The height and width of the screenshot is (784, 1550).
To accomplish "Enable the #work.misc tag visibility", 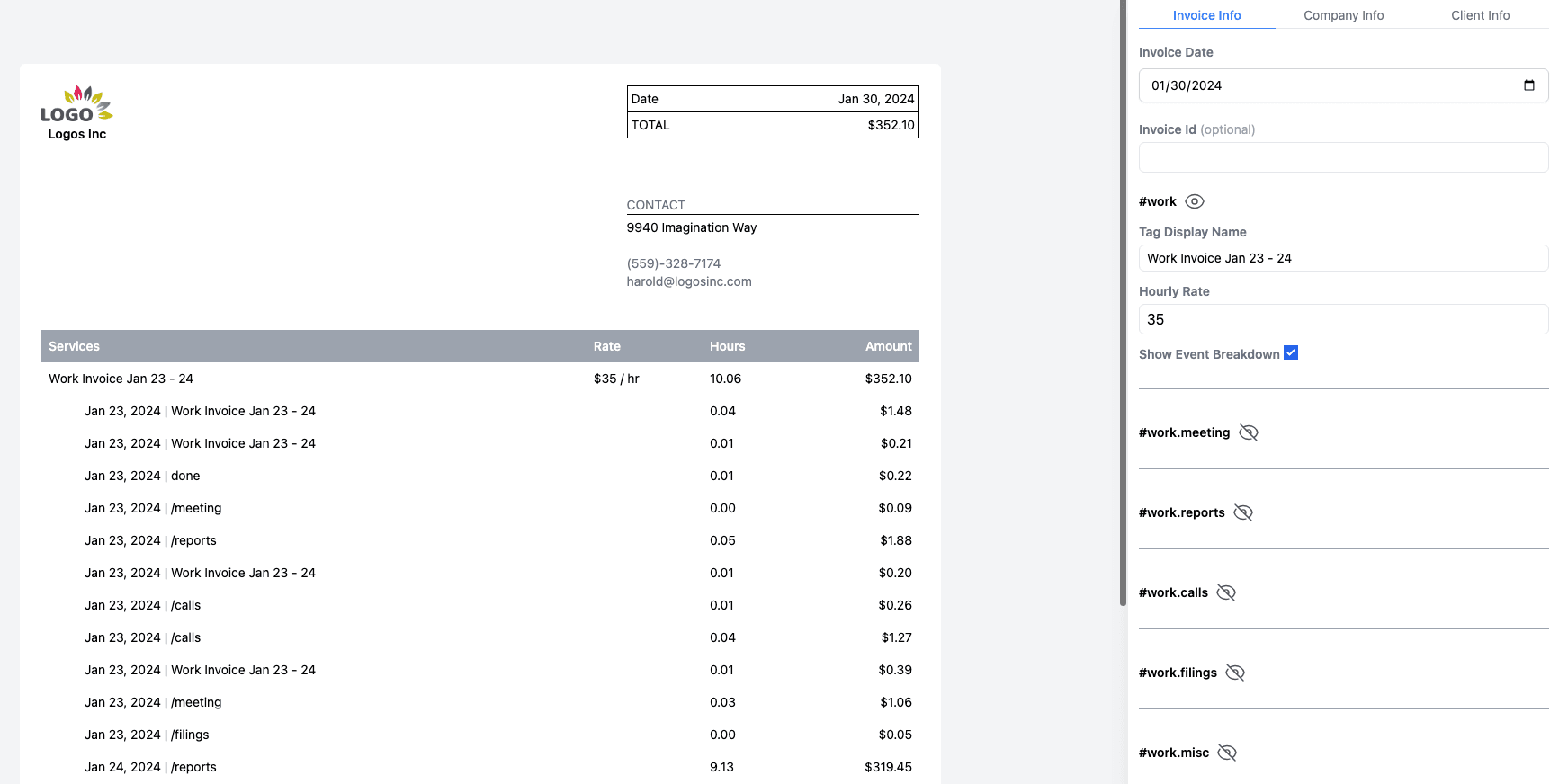I will coord(1226,753).
